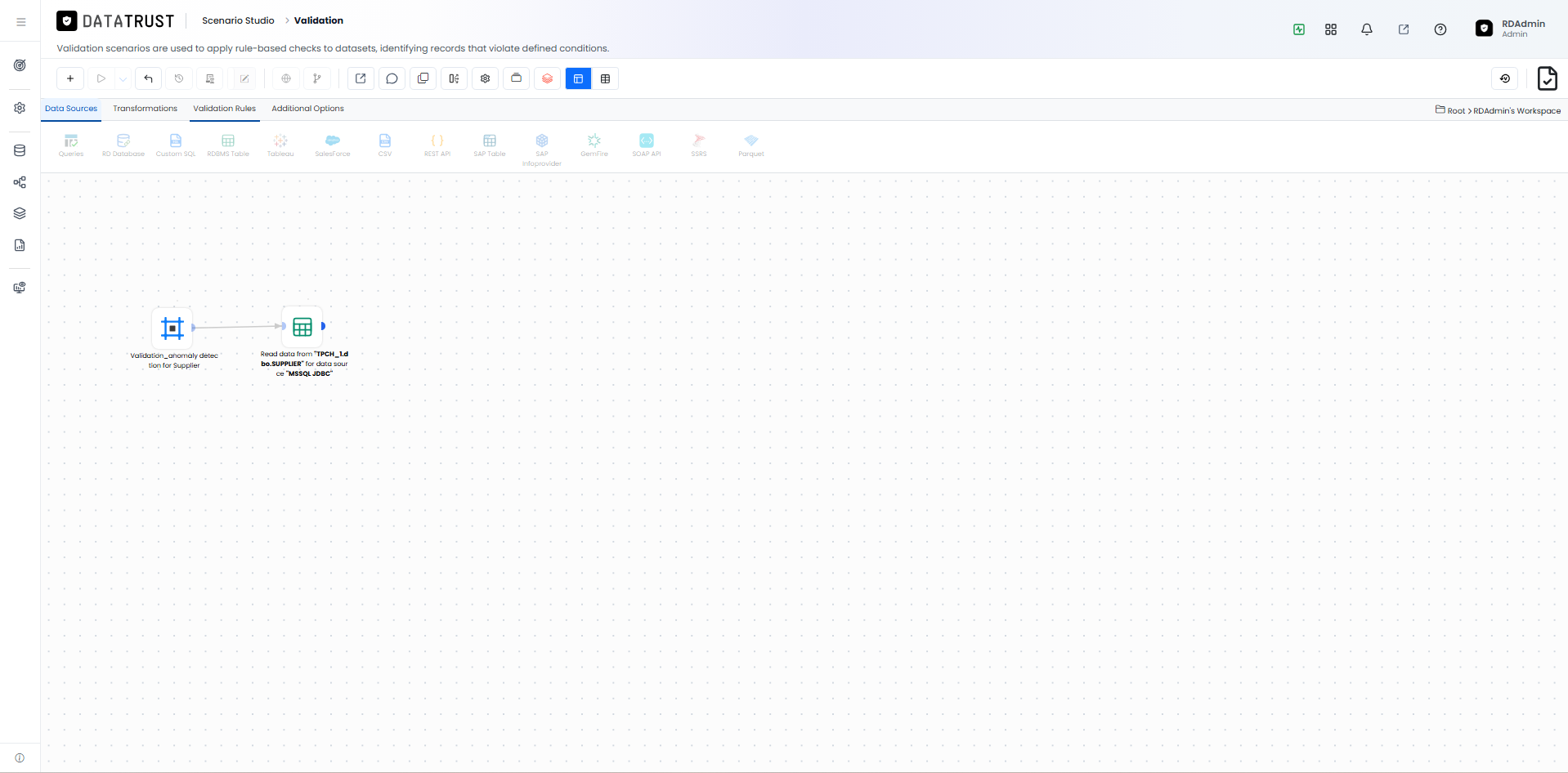Toggle the hamburger menu in sidebar
1568x773 pixels.
click(20, 22)
